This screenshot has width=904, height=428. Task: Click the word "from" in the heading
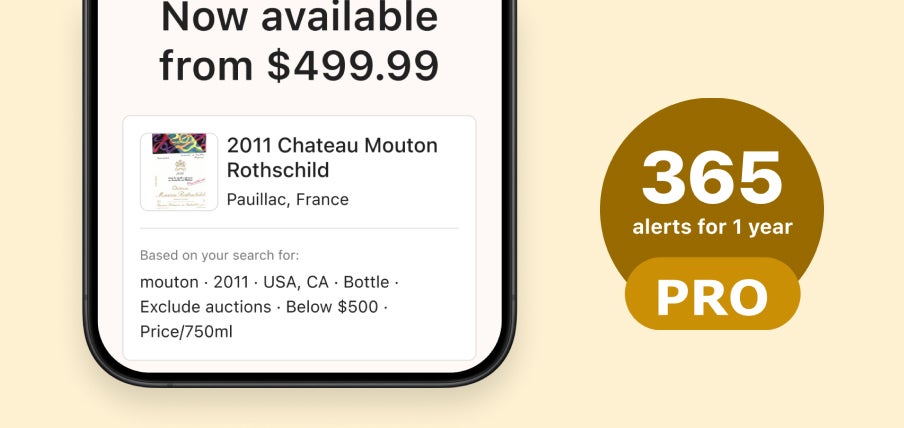206,65
